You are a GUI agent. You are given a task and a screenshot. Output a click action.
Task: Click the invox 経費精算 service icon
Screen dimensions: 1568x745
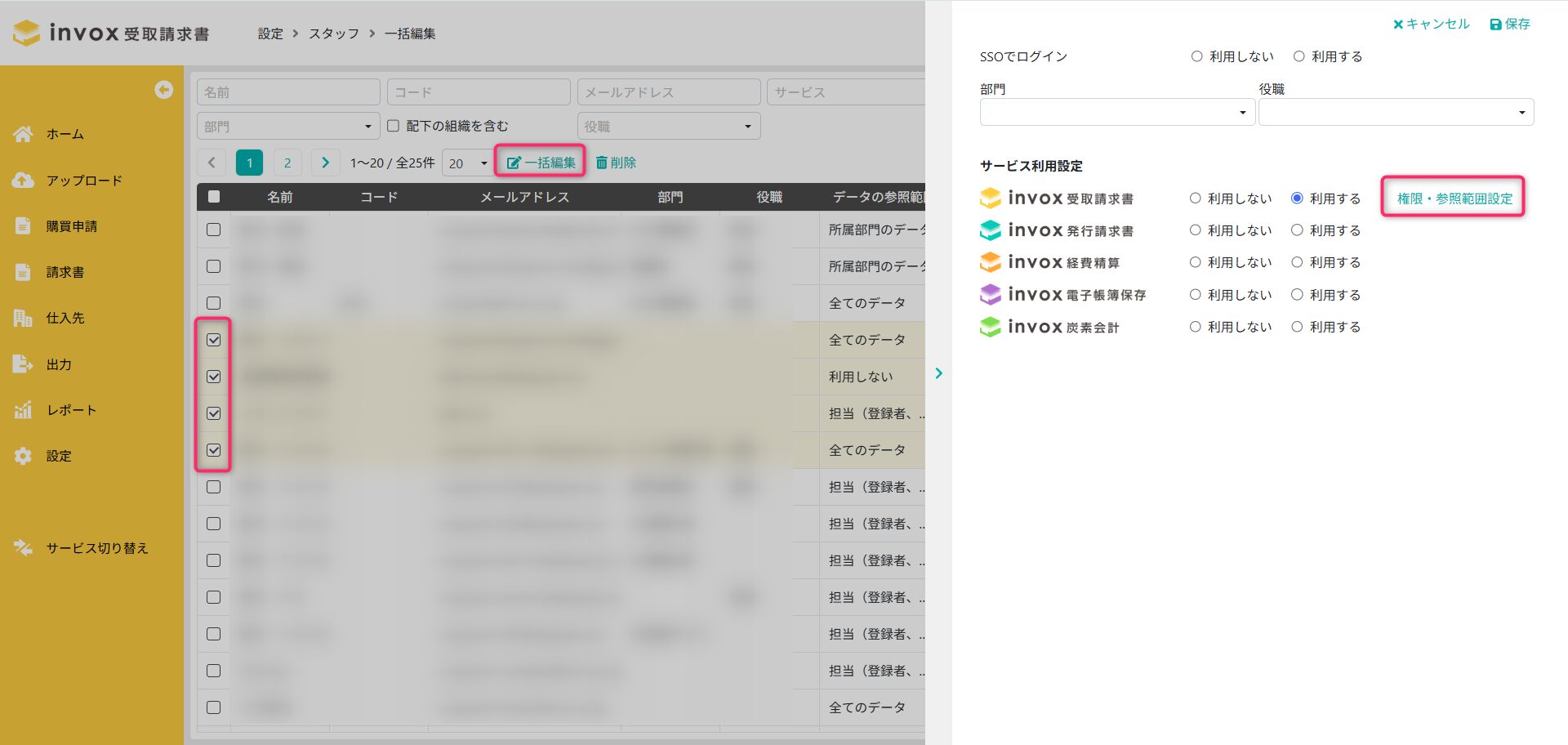click(x=990, y=262)
